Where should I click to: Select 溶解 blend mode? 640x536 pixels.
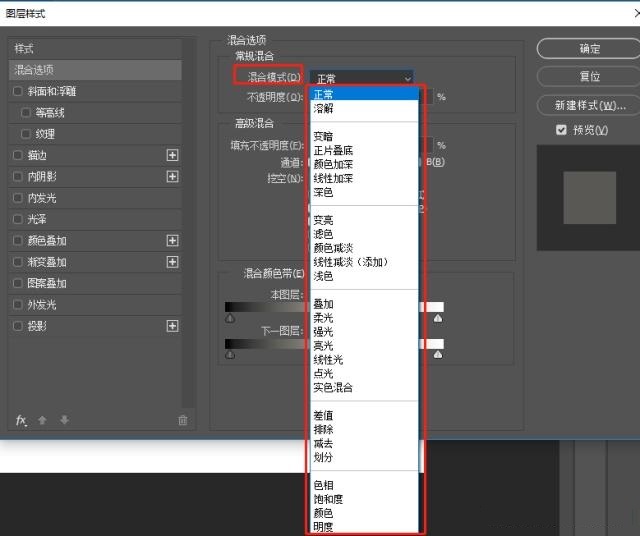tap(364, 108)
